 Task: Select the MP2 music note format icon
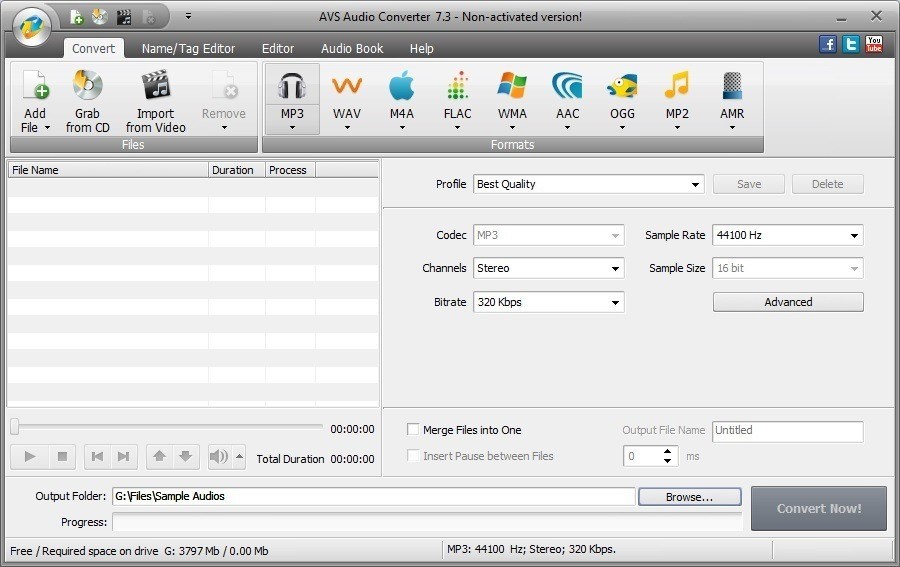(x=677, y=86)
